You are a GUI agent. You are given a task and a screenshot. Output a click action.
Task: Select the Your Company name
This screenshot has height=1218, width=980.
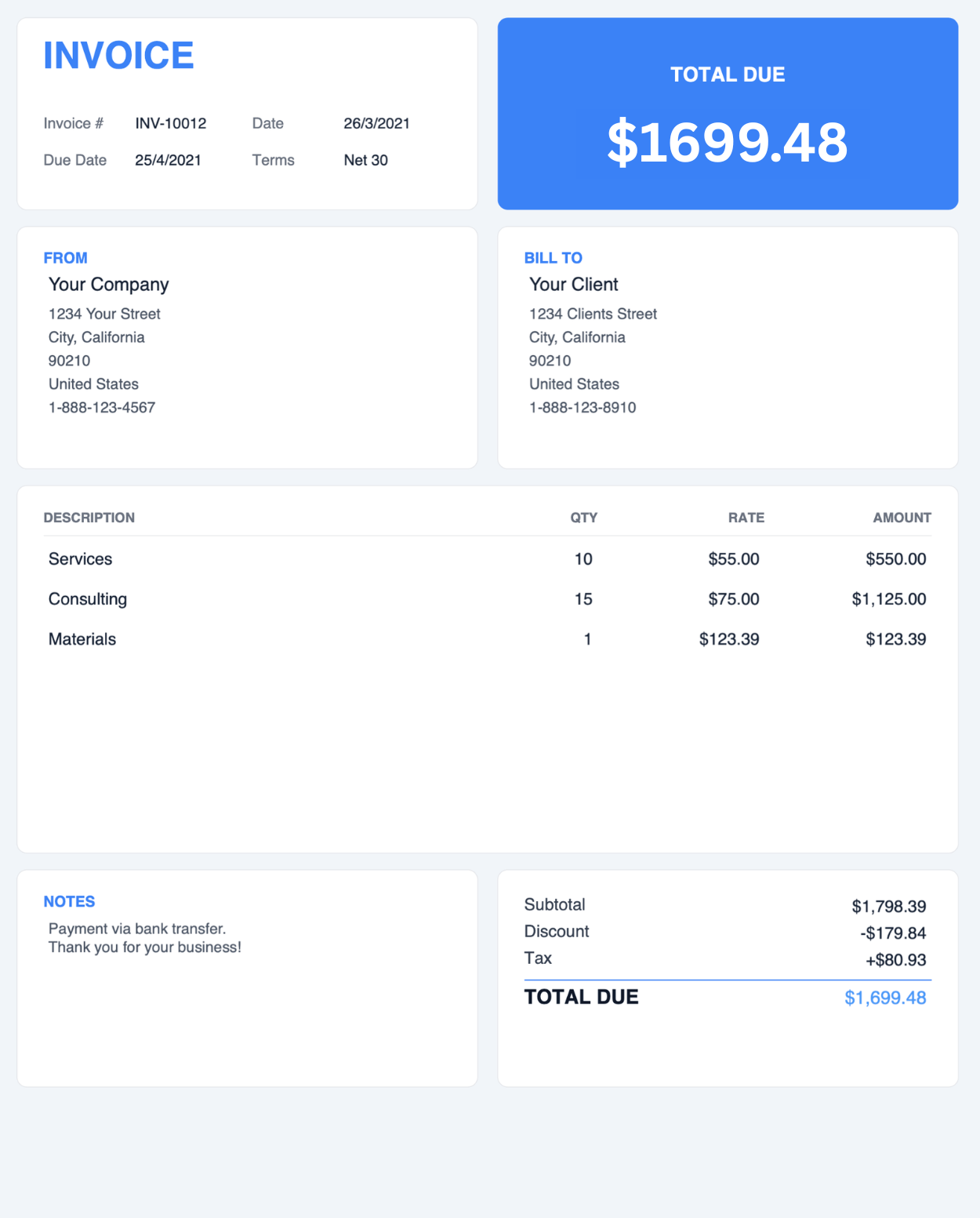click(108, 285)
